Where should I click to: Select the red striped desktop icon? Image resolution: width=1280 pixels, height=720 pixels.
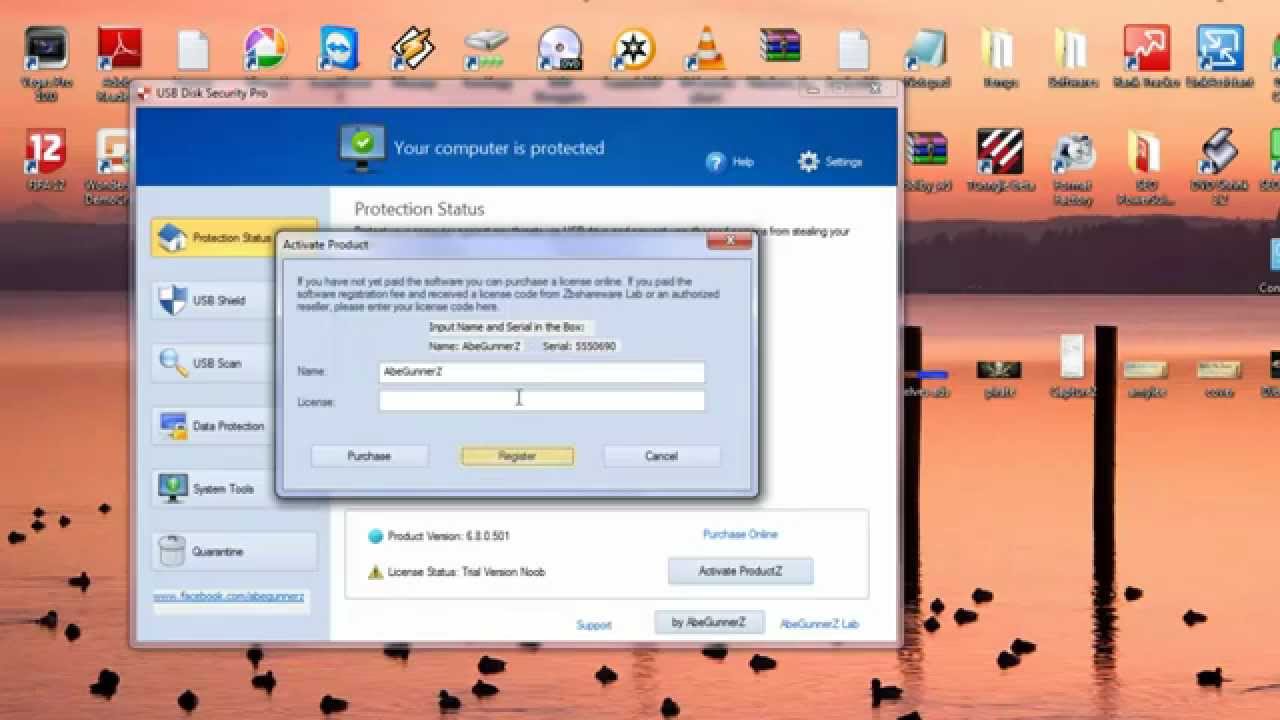[x=1000, y=152]
